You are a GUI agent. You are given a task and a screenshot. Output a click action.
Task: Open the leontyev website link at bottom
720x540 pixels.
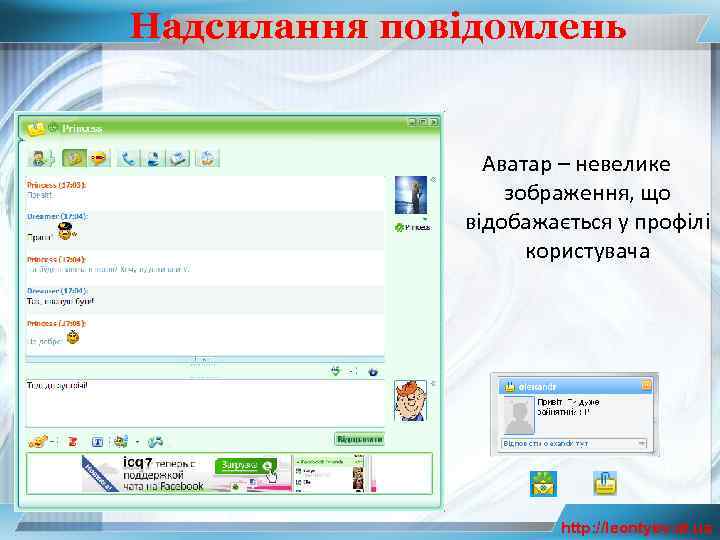pyautogui.click(x=636, y=528)
